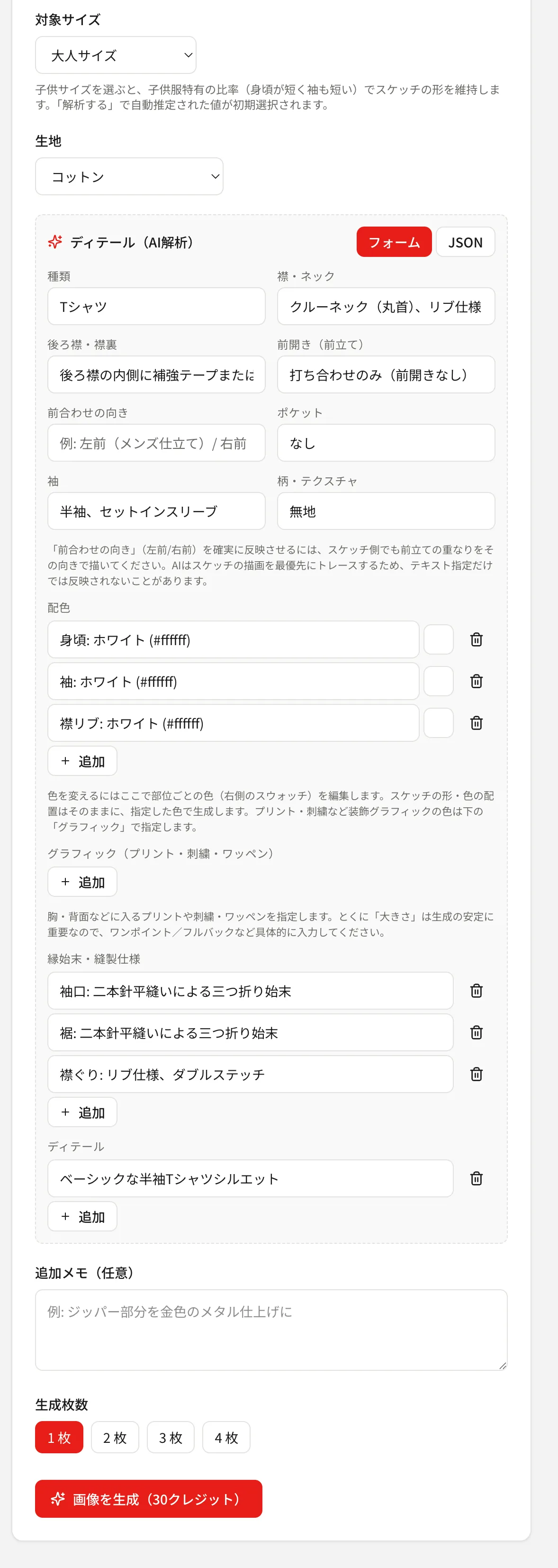Click 画像を生成（30クレジット） button

click(148, 1499)
